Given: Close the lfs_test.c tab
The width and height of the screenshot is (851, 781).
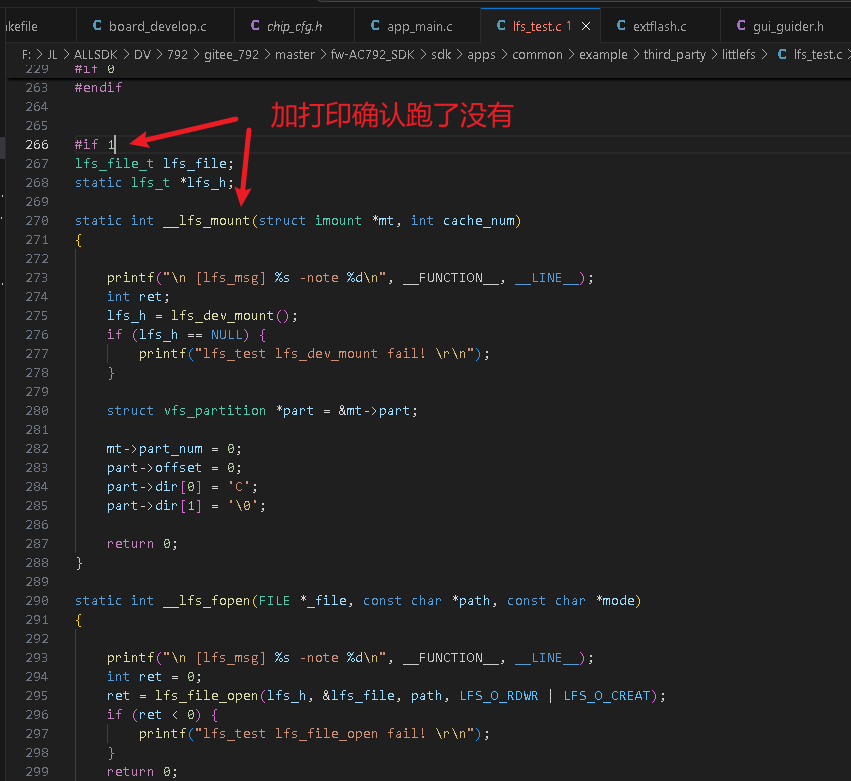Looking at the screenshot, I should (x=586, y=26).
